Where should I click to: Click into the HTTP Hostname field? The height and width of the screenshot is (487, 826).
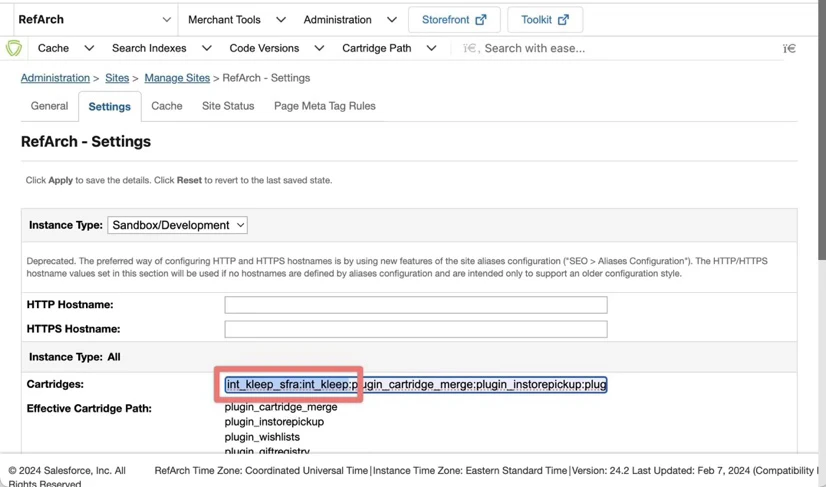click(x=416, y=305)
